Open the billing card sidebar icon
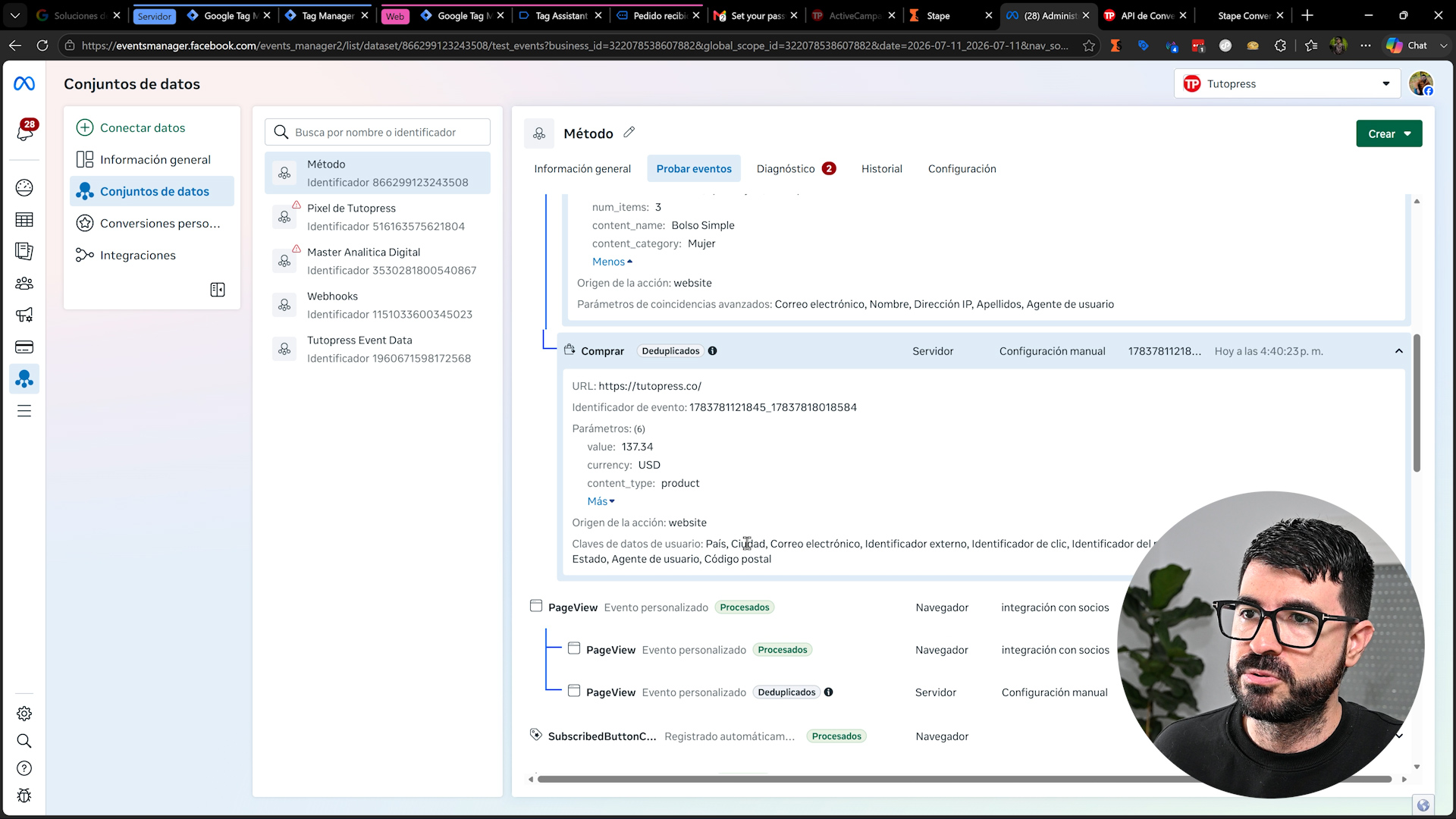Image resolution: width=1456 pixels, height=819 pixels. [x=24, y=347]
